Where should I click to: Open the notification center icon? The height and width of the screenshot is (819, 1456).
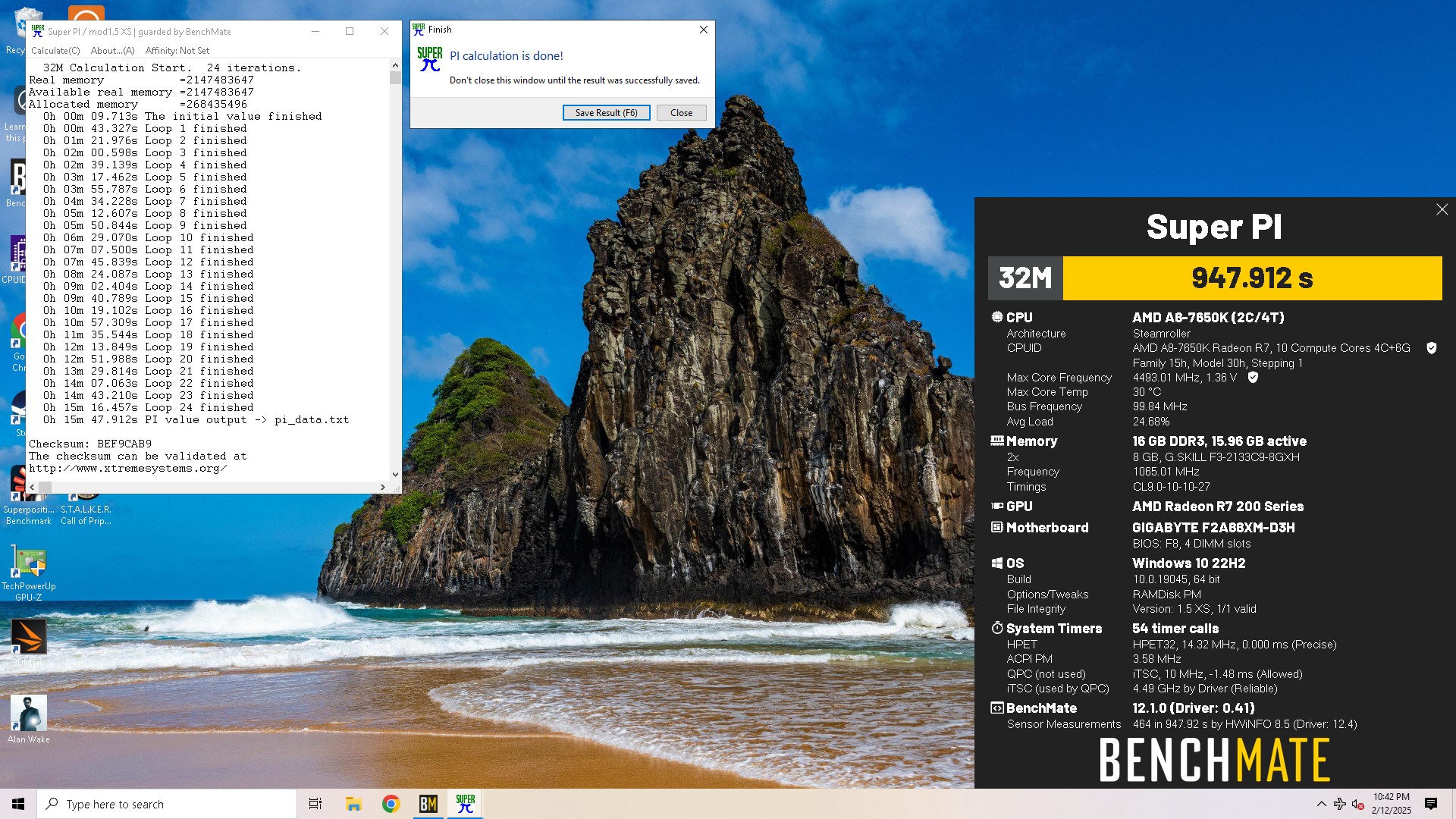pyautogui.click(x=1431, y=804)
